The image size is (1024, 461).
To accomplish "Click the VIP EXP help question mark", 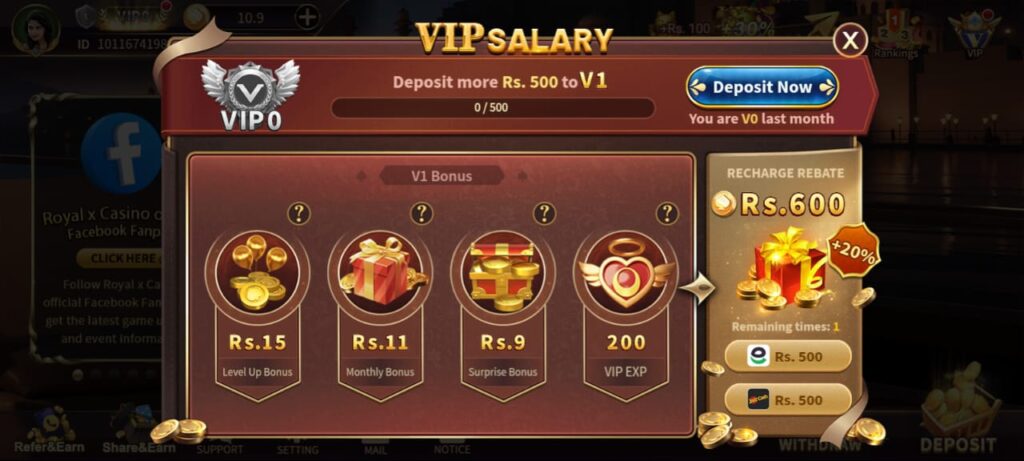I will click(x=667, y=214).
